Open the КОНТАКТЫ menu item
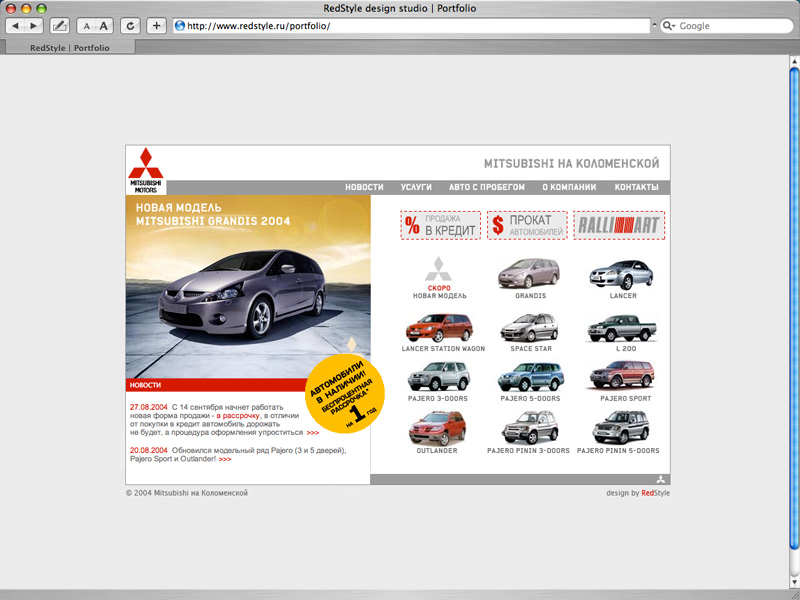This screenshot has width=800, height=600. click(636, 187)
